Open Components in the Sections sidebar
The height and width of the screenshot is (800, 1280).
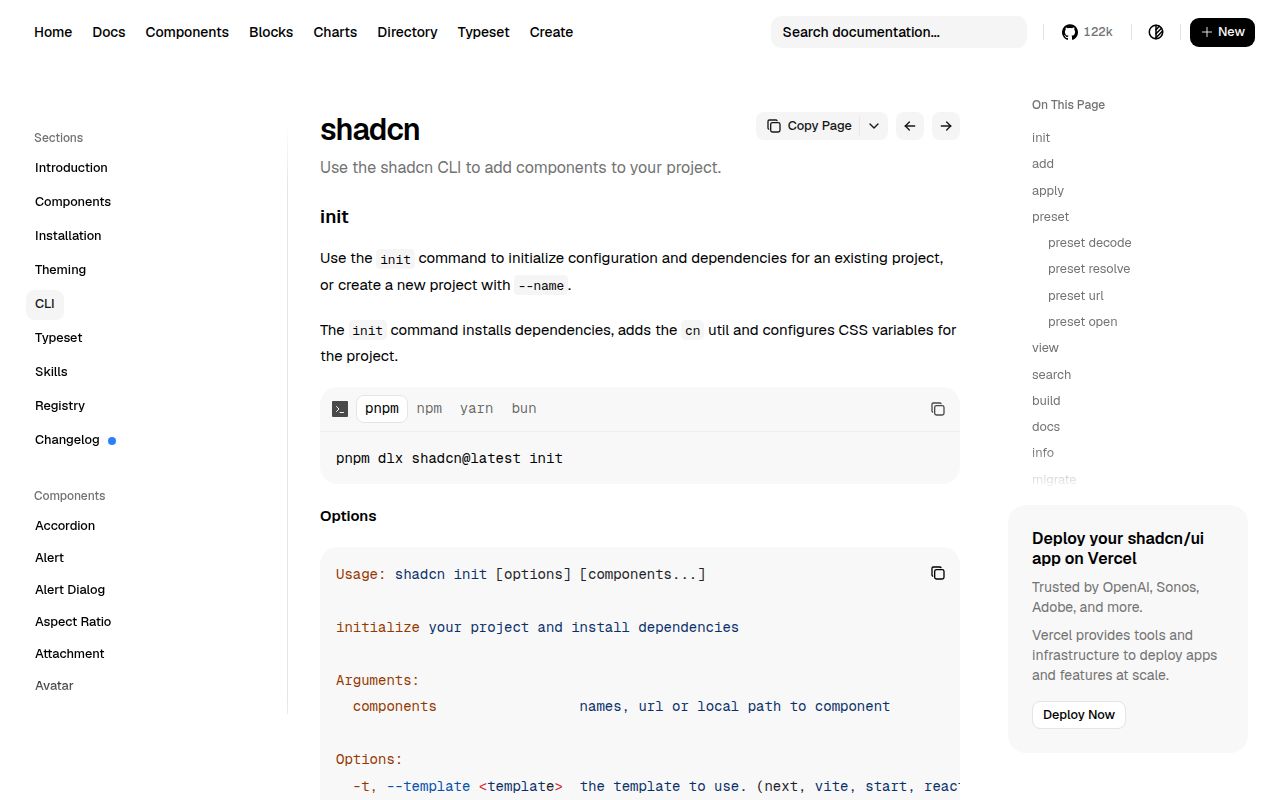pyautogui.click(x=73, y=202)
